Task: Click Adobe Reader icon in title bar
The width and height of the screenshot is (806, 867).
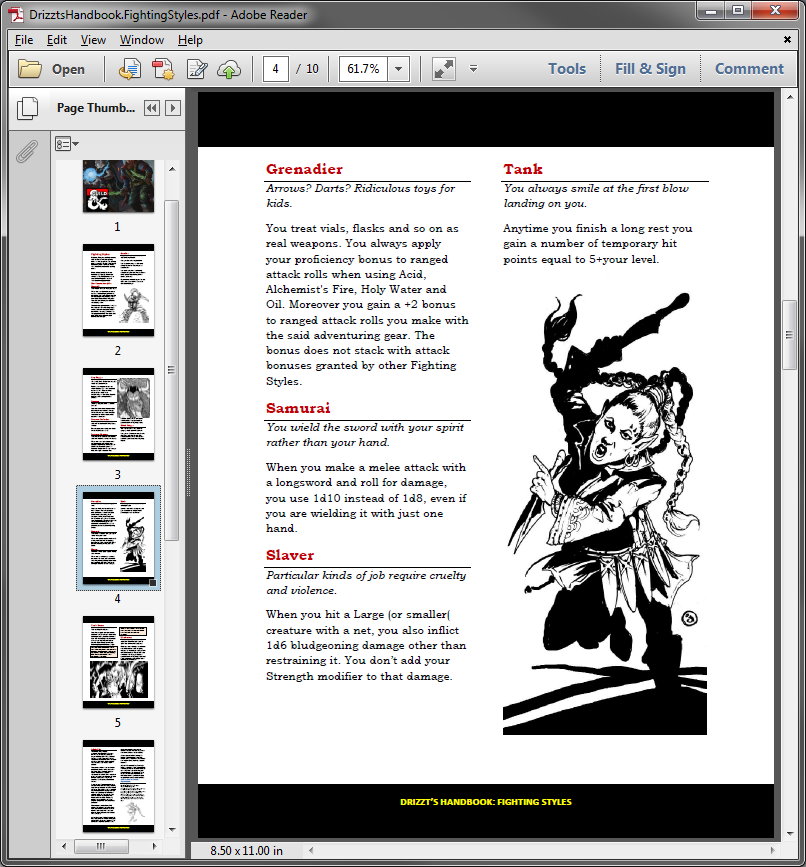Action: point(15,14)
